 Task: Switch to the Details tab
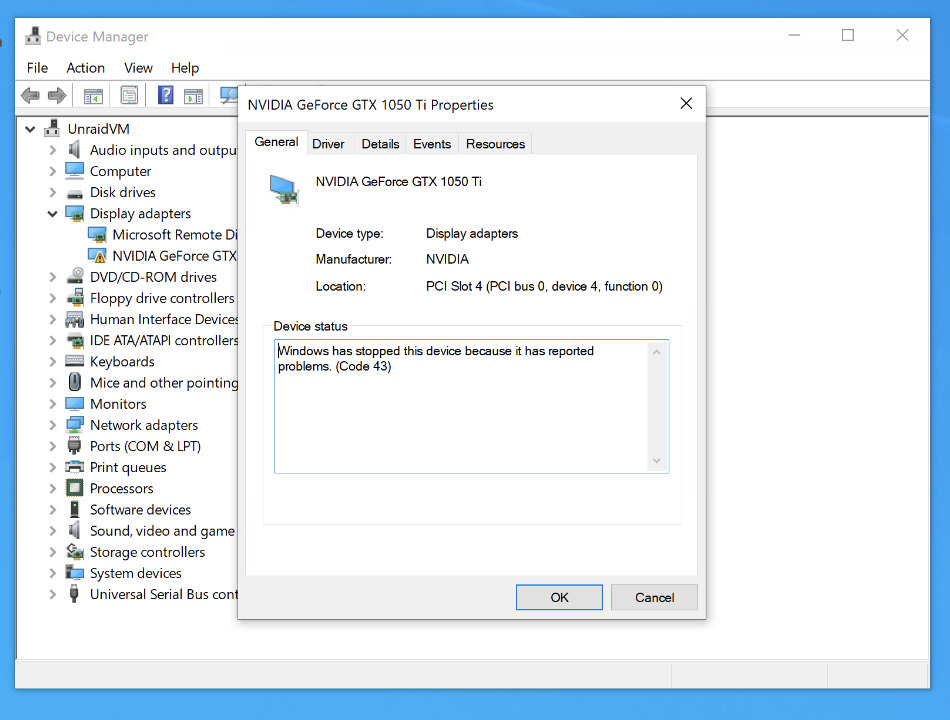coord(380,144)
